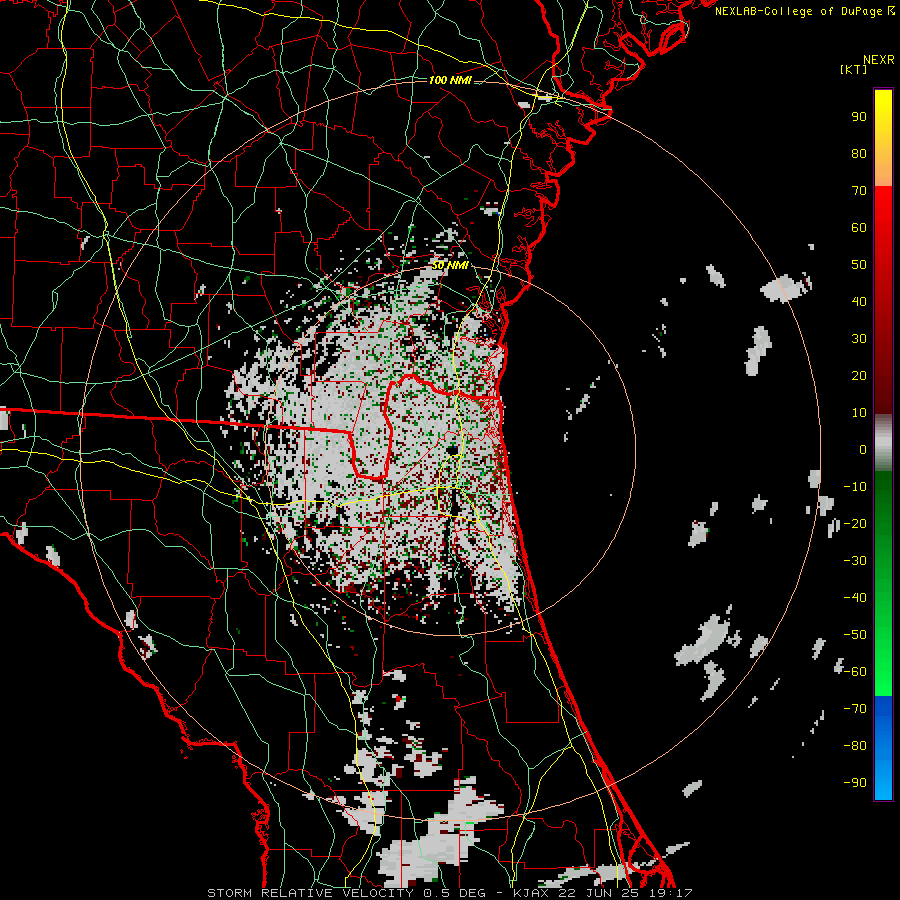Pick the green segment of the color bar
Screen dimensions: 900x900
coord(883,583)
